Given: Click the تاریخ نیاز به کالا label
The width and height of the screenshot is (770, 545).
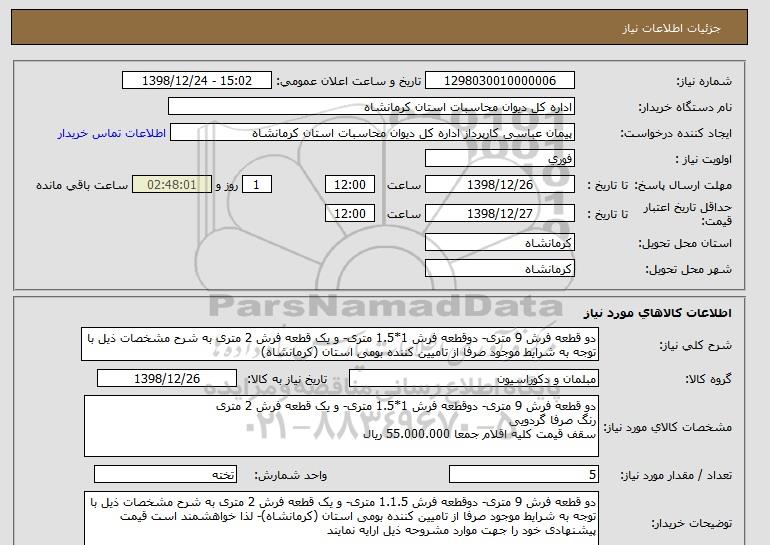Looking at the screenshot, I should tap(286, 379).
